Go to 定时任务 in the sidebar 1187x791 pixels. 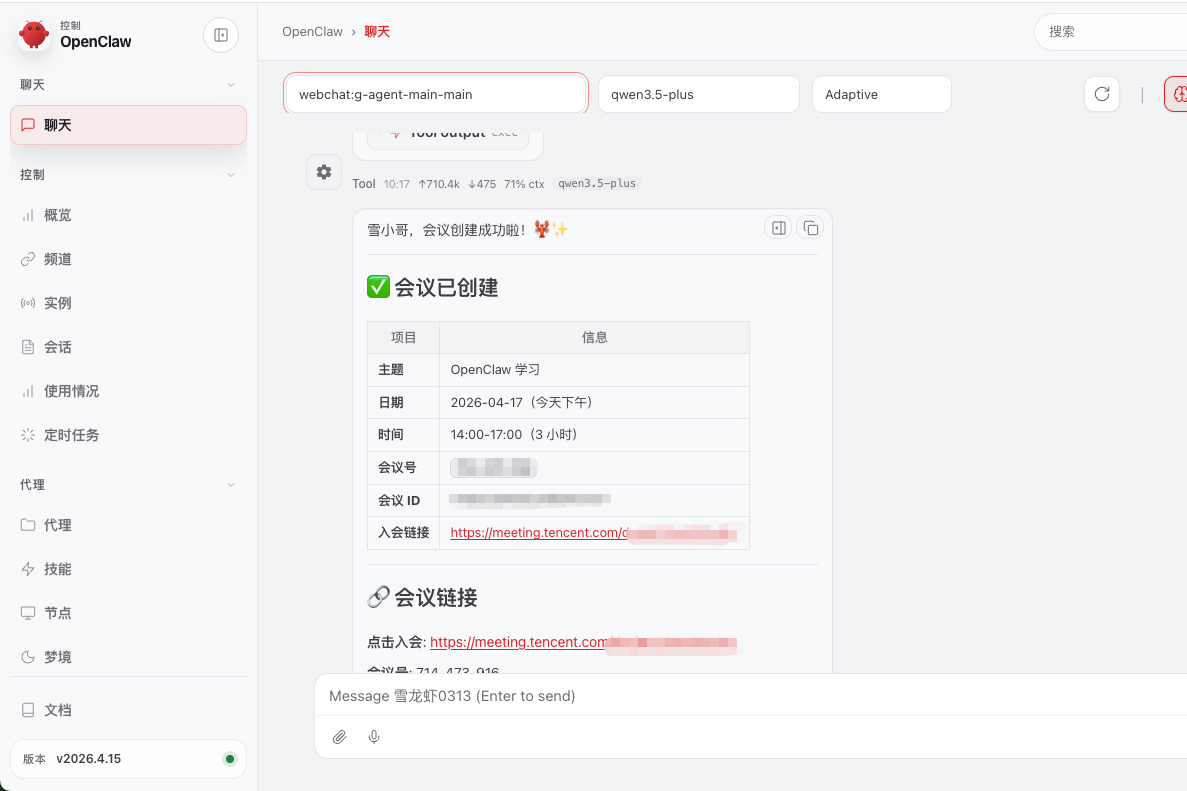(72, 435)
